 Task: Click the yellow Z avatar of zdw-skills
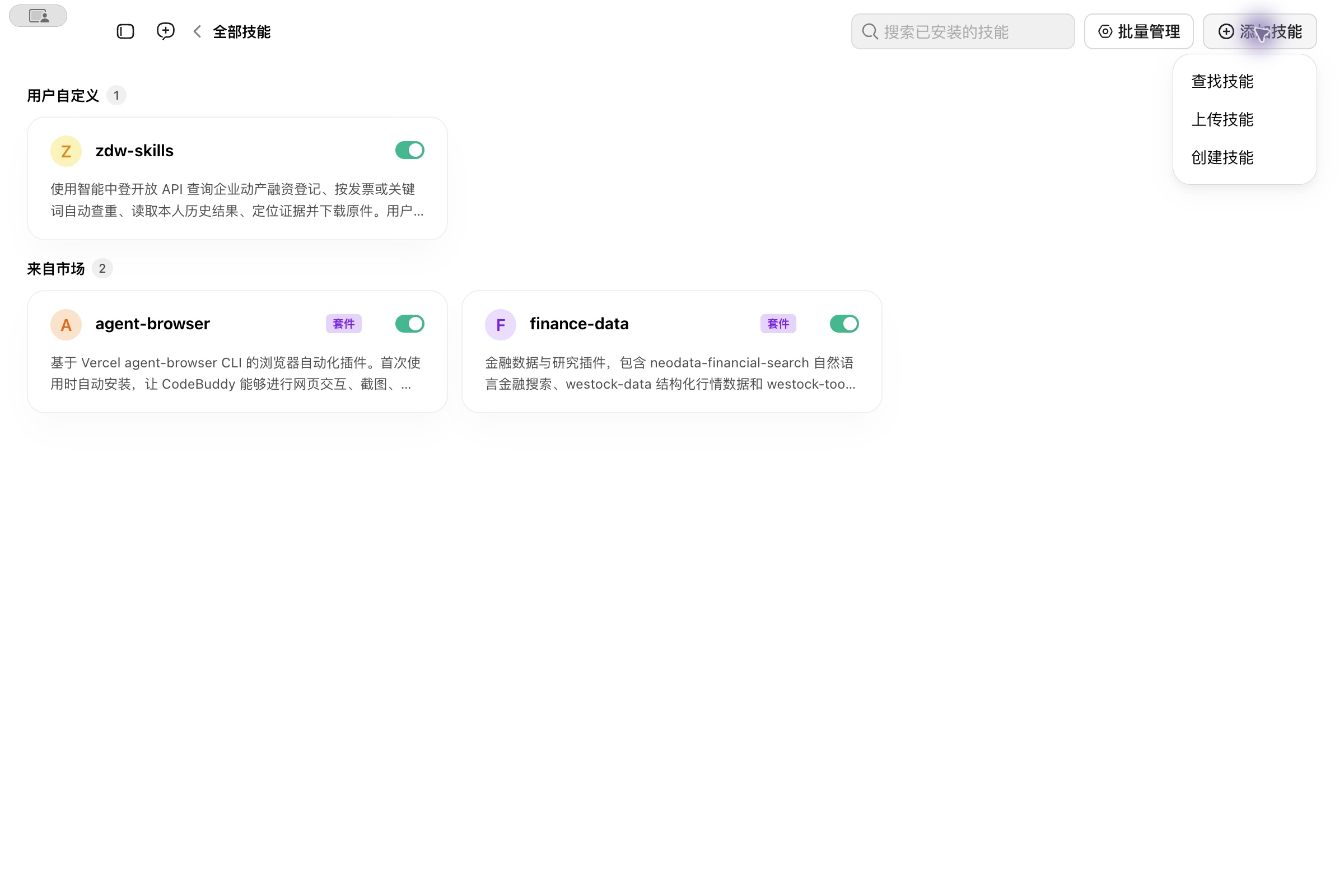66,151
